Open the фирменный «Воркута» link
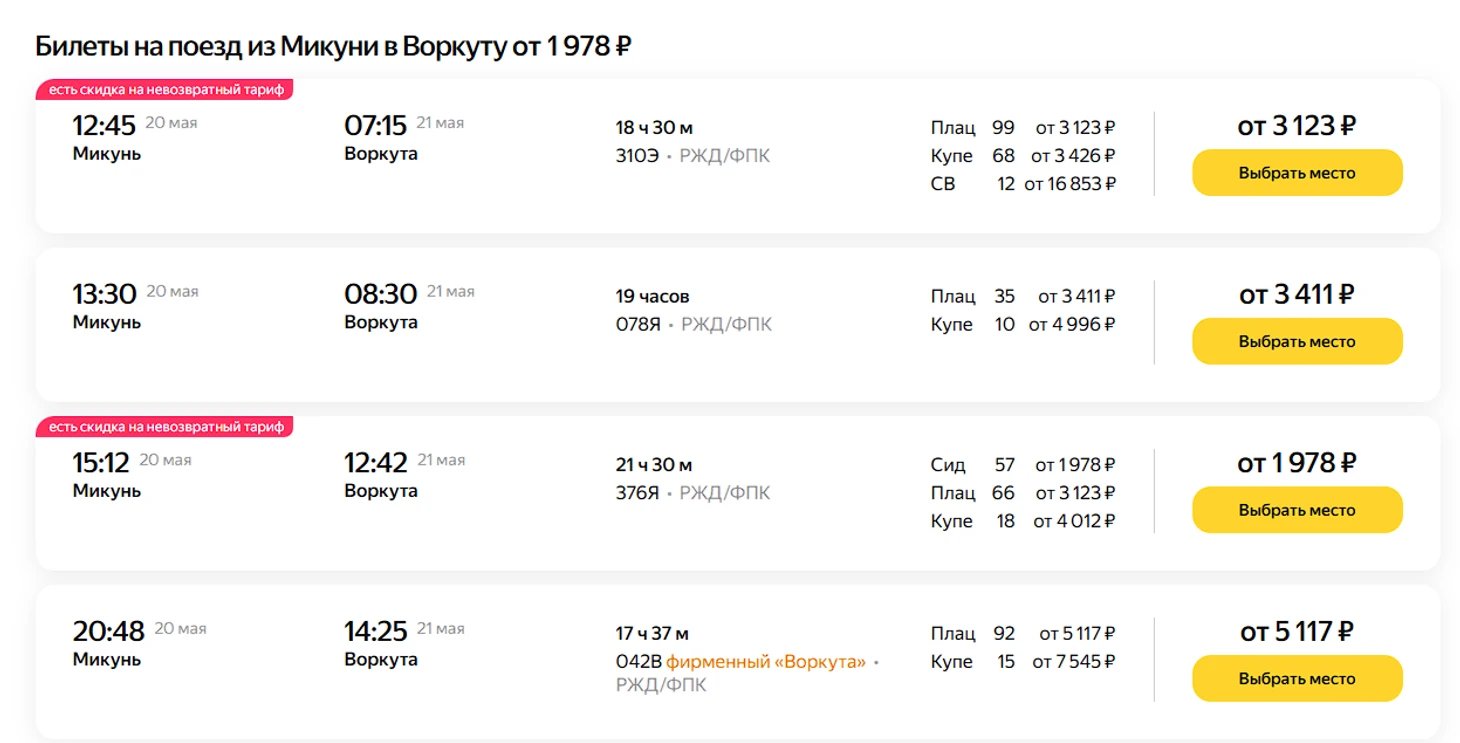This screenshot has width=1460, height=743. tap(765, 661)
